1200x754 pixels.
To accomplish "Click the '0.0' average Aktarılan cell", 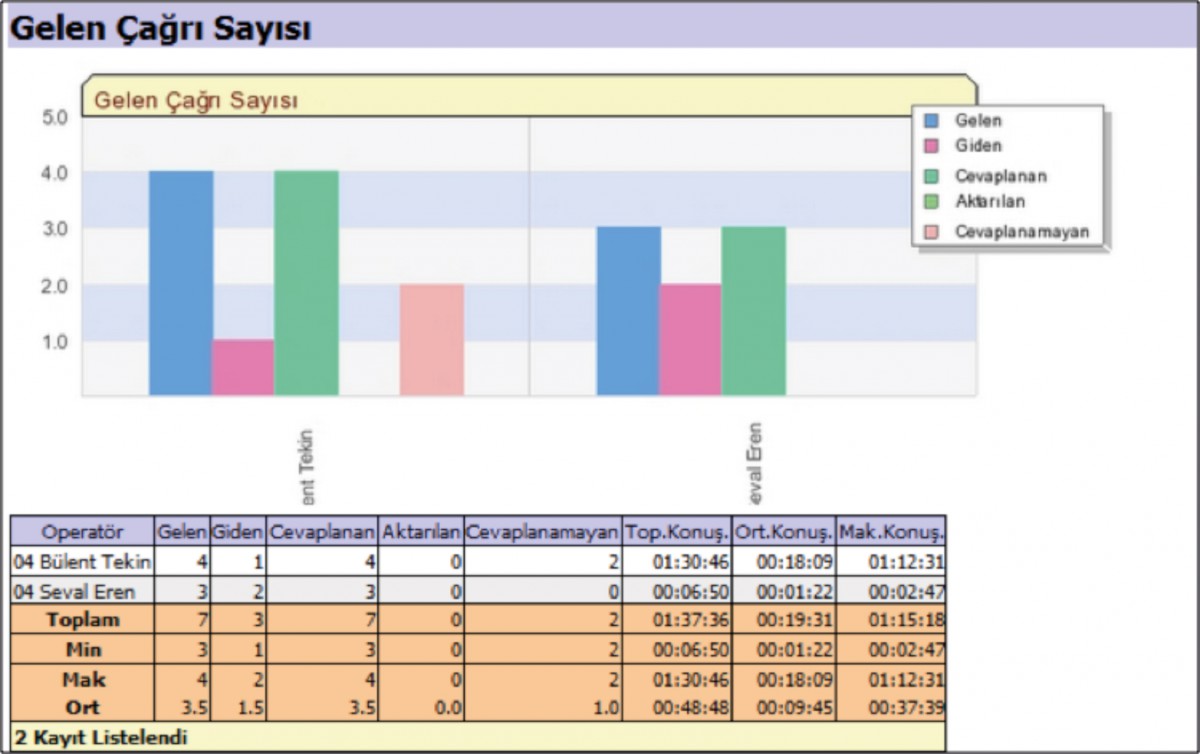I will click(x=421, y=707).
